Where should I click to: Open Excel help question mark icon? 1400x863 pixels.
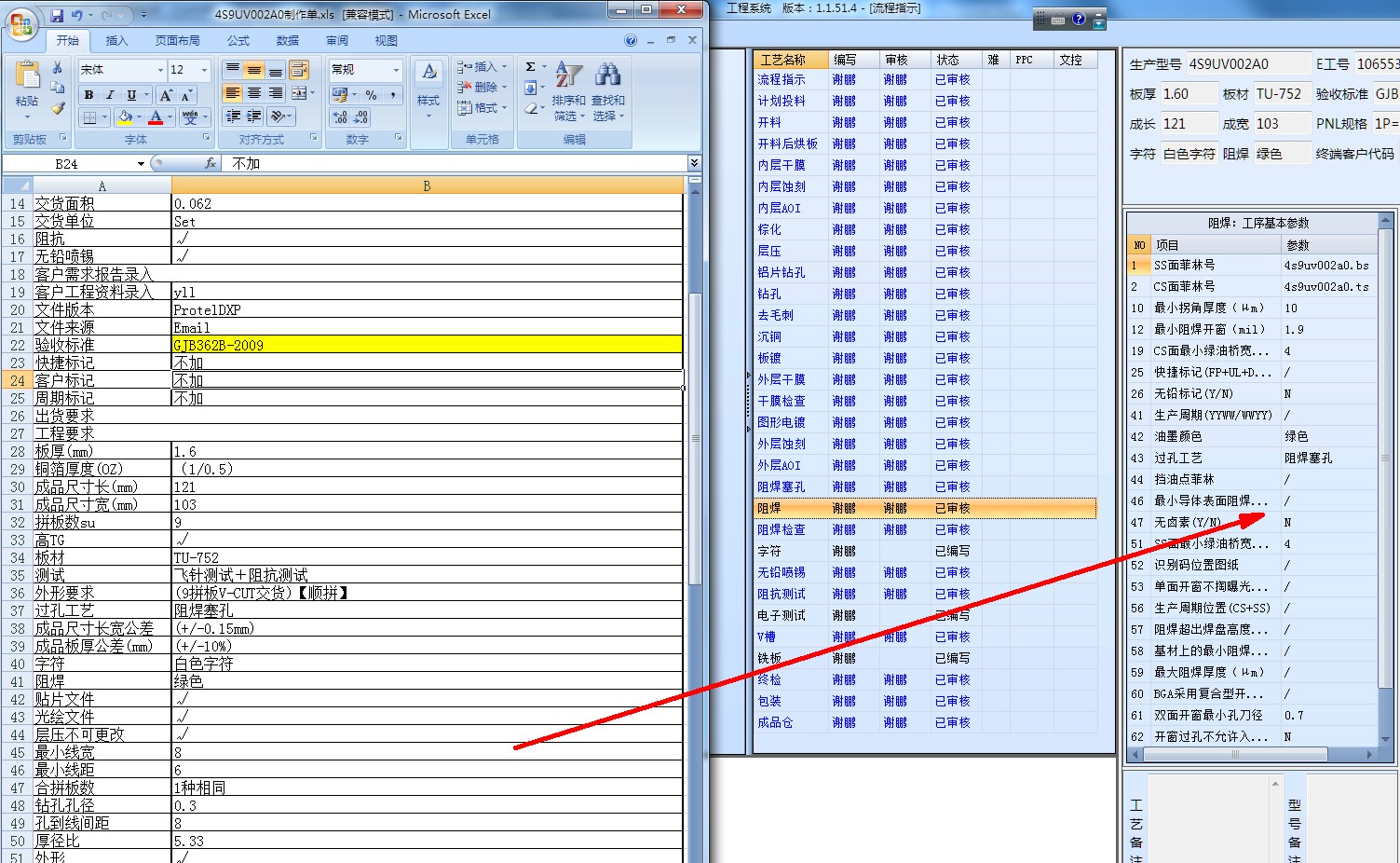[x=631, y=40]
